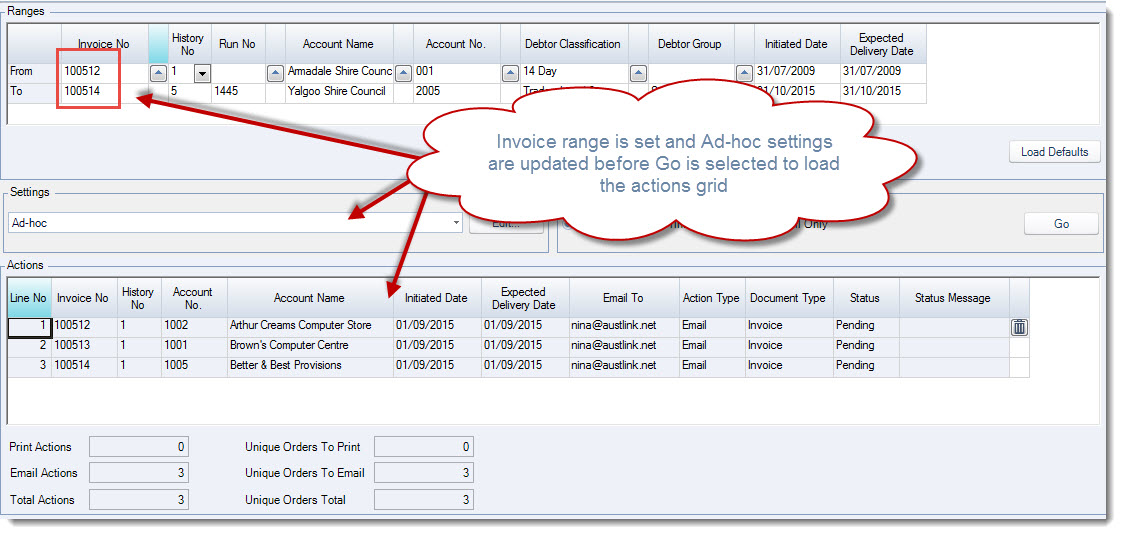Click Armadale Shire Council account name cell
Screen dimensions: 1121x534
click(340, 71)
